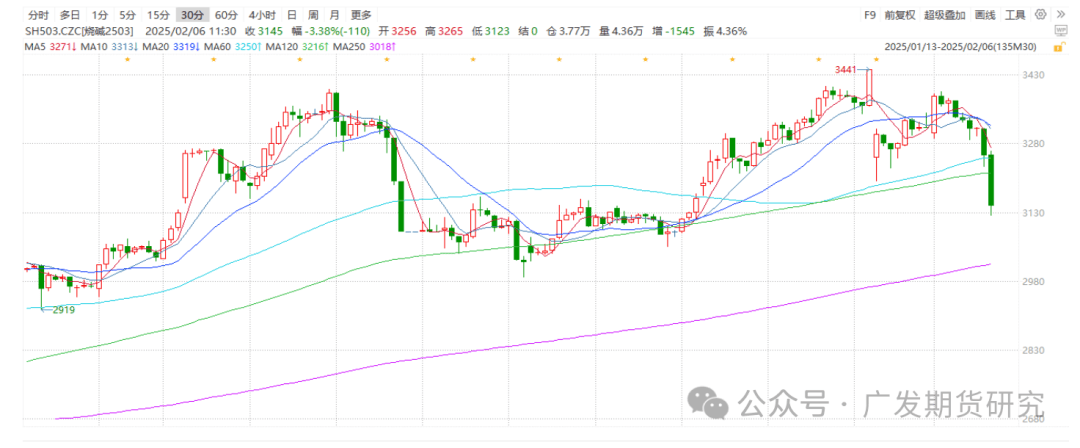Click the arrow beside the 3441 high label
1080x448 pixels.
click(x=864, y=69)
